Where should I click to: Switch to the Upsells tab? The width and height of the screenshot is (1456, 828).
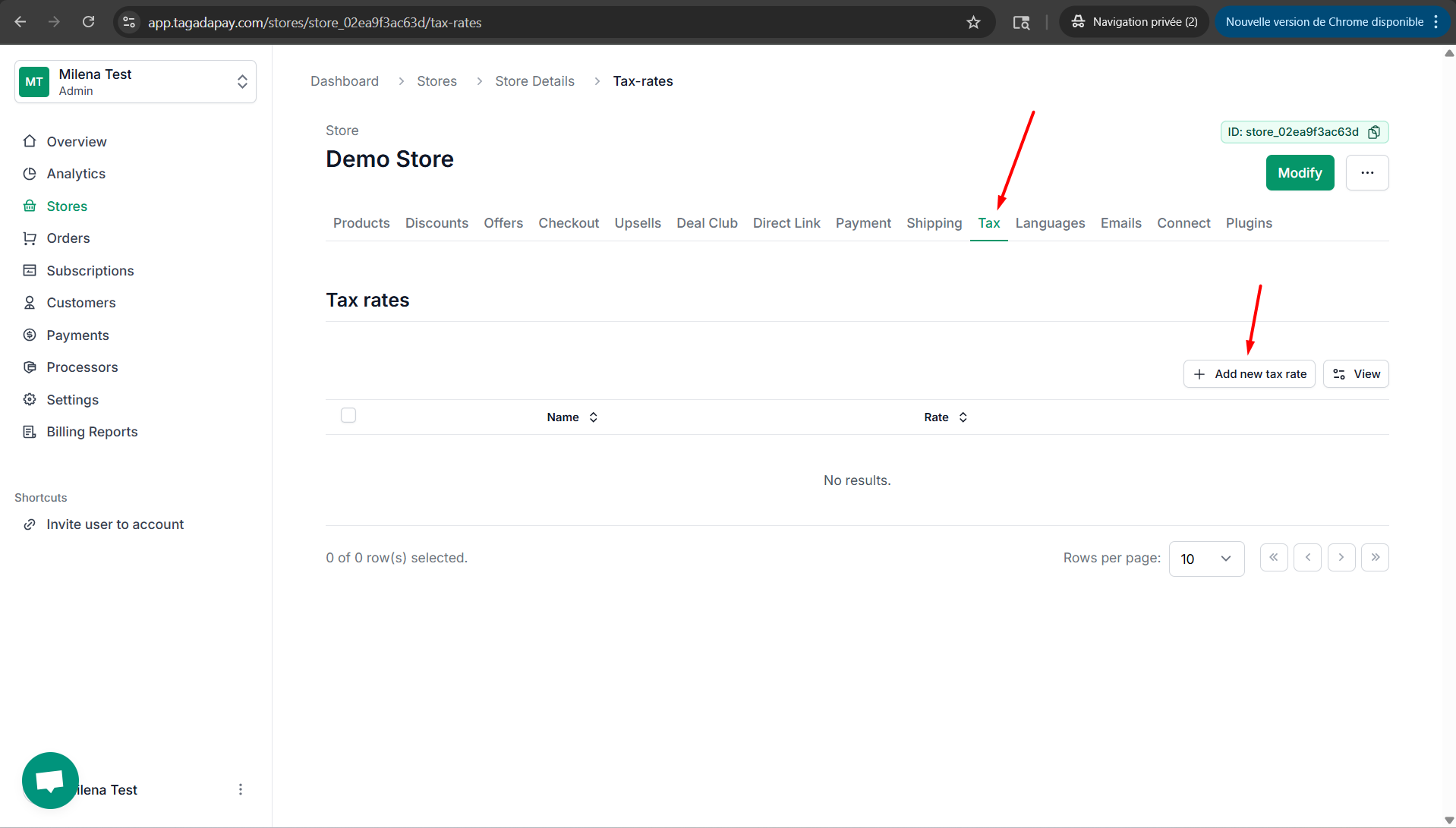[638, 223]
